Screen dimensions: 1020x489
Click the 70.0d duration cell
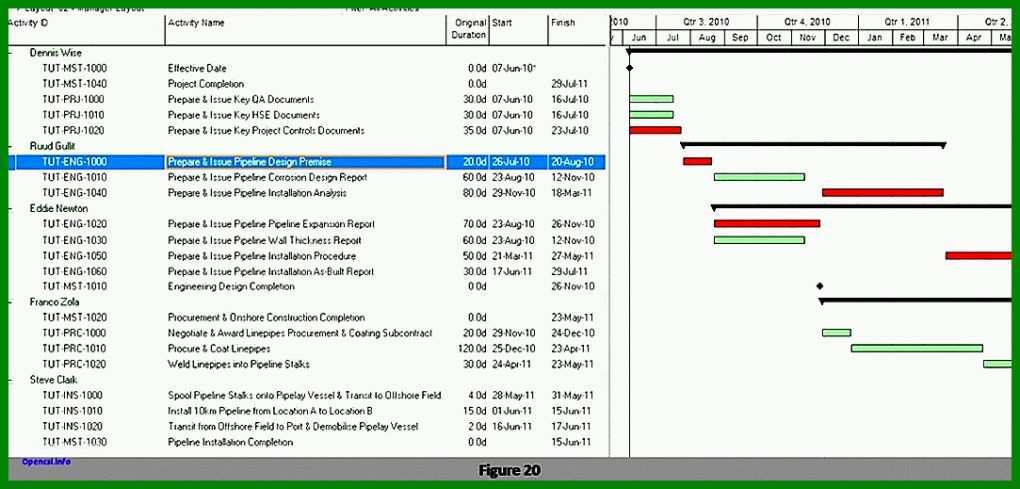pos(474,224)
